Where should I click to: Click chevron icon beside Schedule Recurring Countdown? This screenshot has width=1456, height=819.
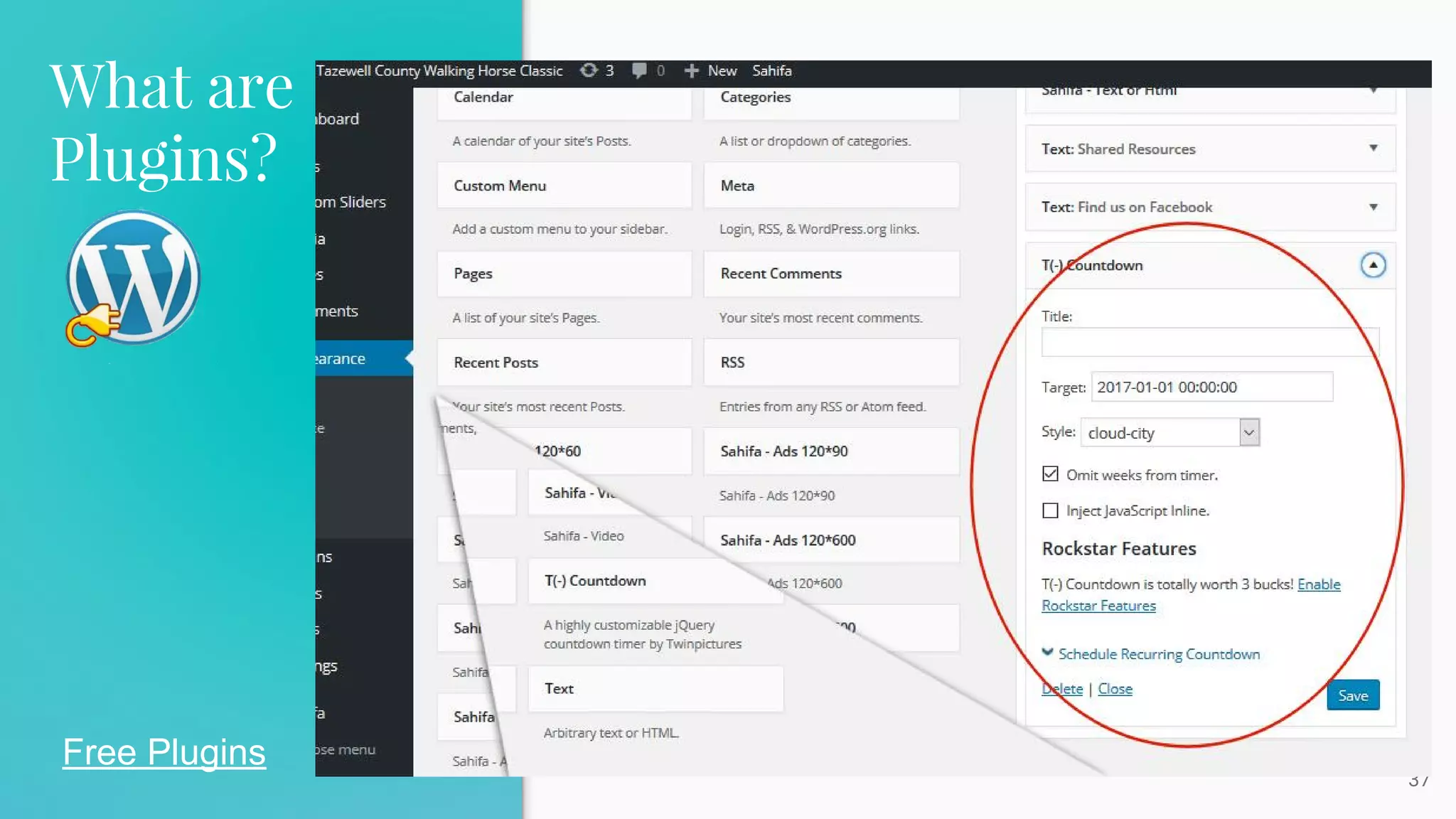pos(1047,652)
